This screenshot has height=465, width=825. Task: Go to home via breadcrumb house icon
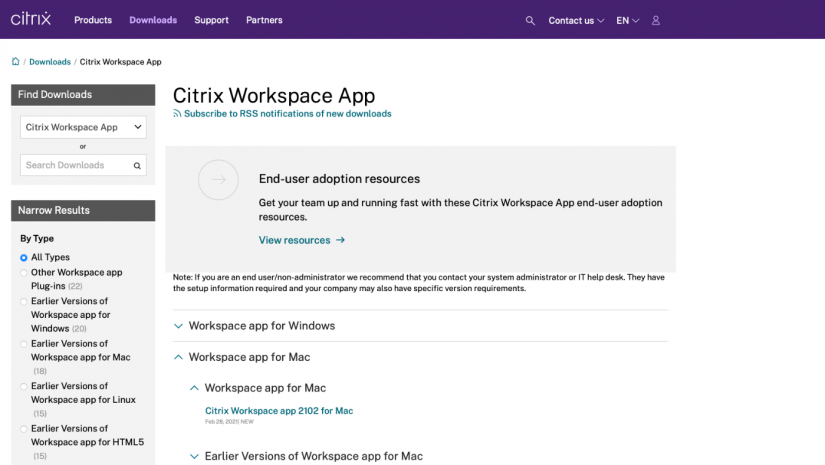point(16,62)
